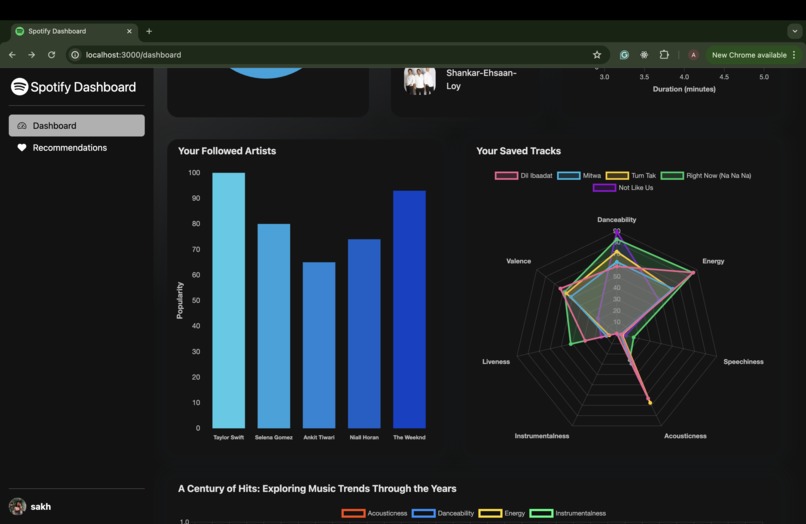Click the heart icon beside Recommendations
The height and width of the screenshot is (524, 806).
(22, 148)
